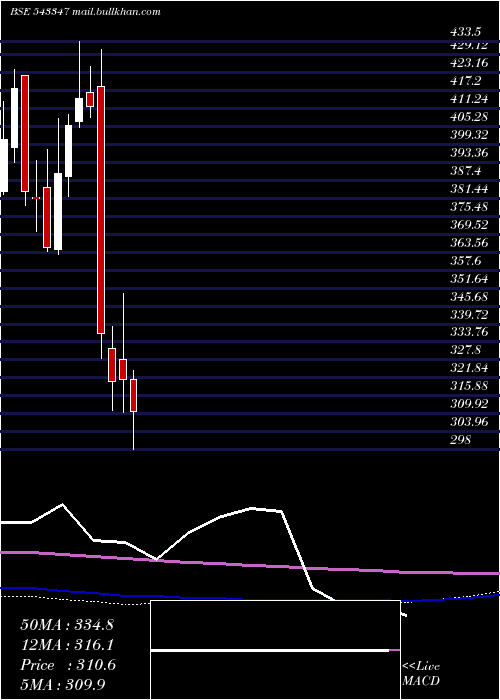Image resolution: width=500 pixels, height=700 pixels.
Task: Click the last red candle near 315
Action: pyautogui.click(x=133, y=396)
